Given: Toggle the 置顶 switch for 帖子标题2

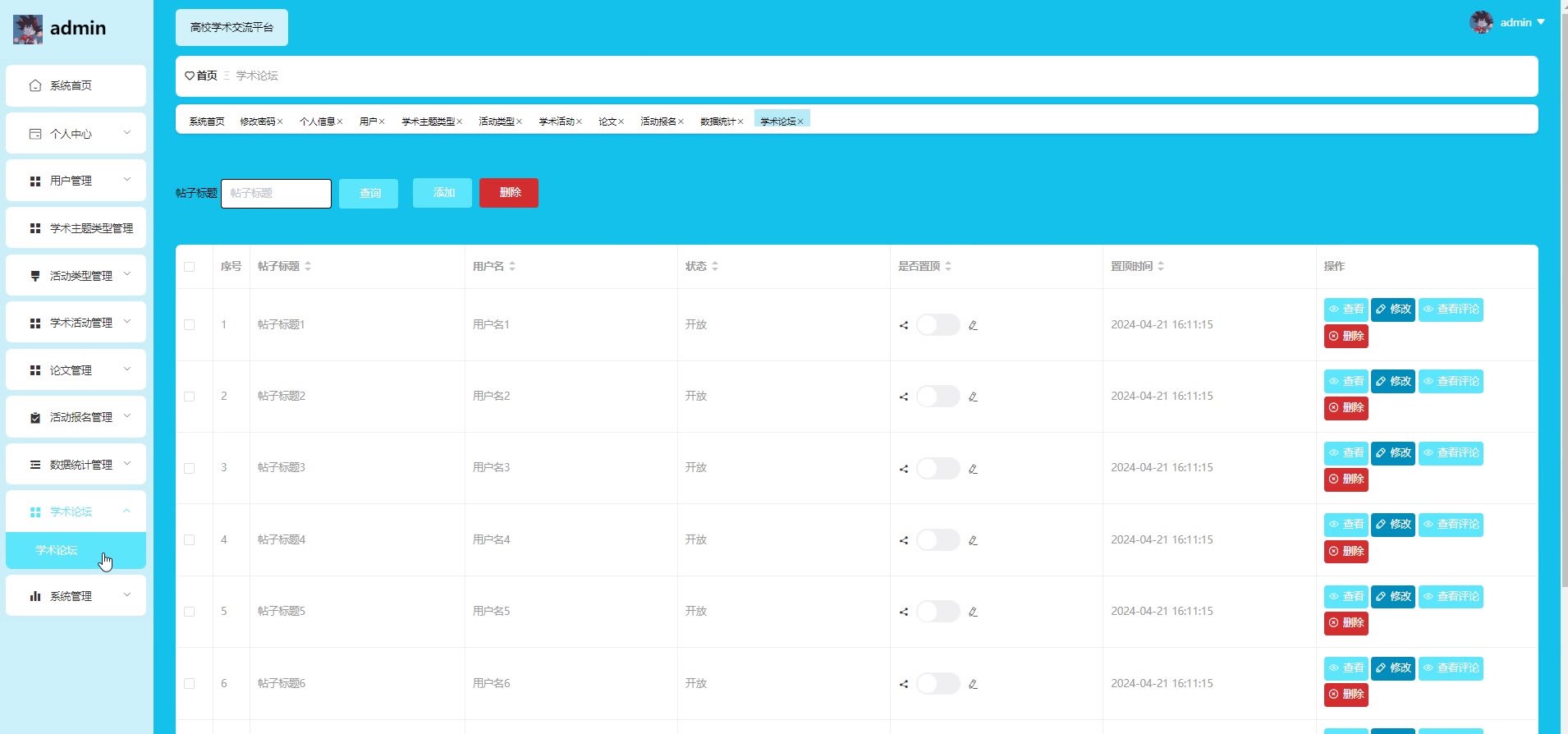Looking at the screenshot, I should coord(938,397).
